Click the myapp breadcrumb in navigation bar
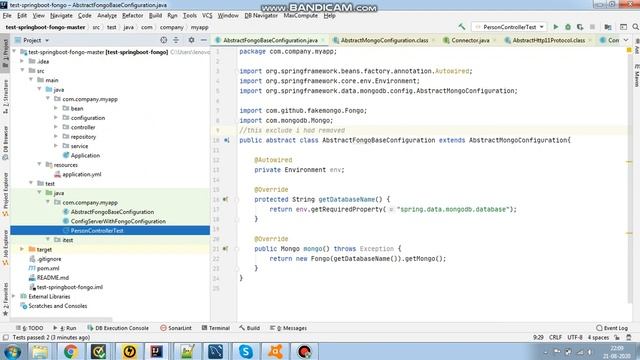Image resolution: width=640 pixels, height=360 pixels. pos(200,27)
